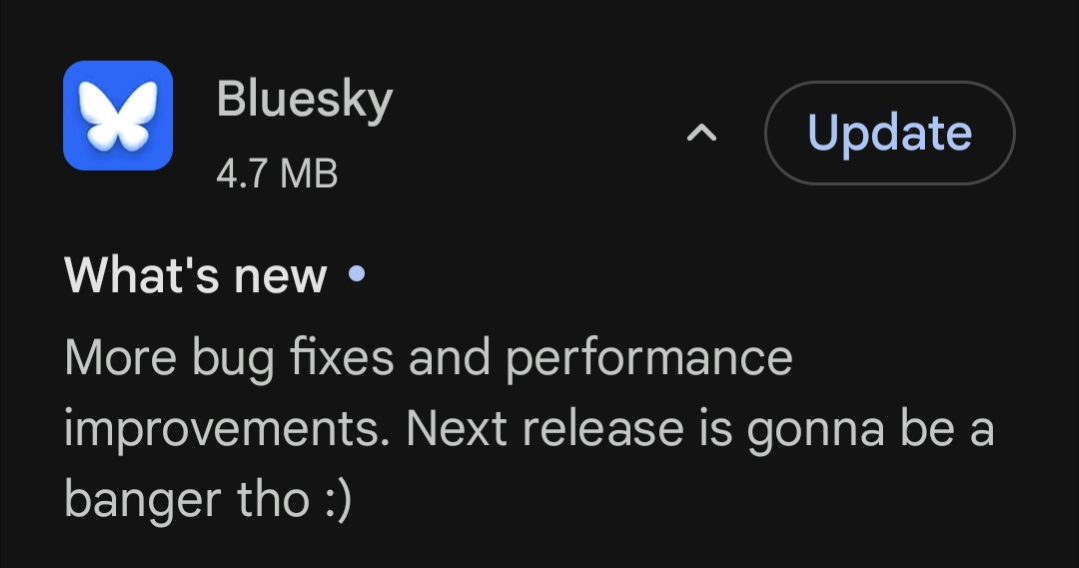Tap the 4.7 MB download size
Image resolution: width=1079 pixels, height=568 pixels.
[277, 174]
